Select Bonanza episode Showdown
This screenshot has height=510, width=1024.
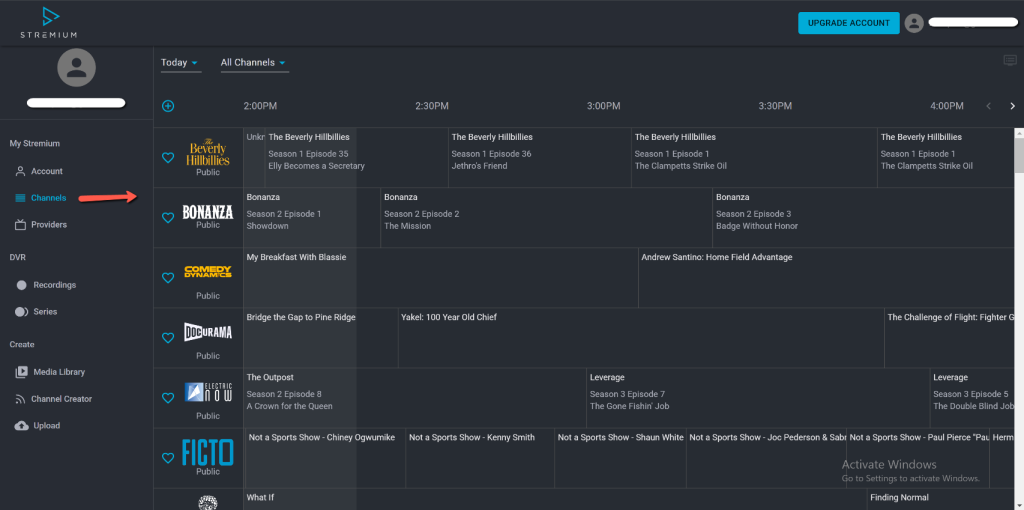(312, 217)
